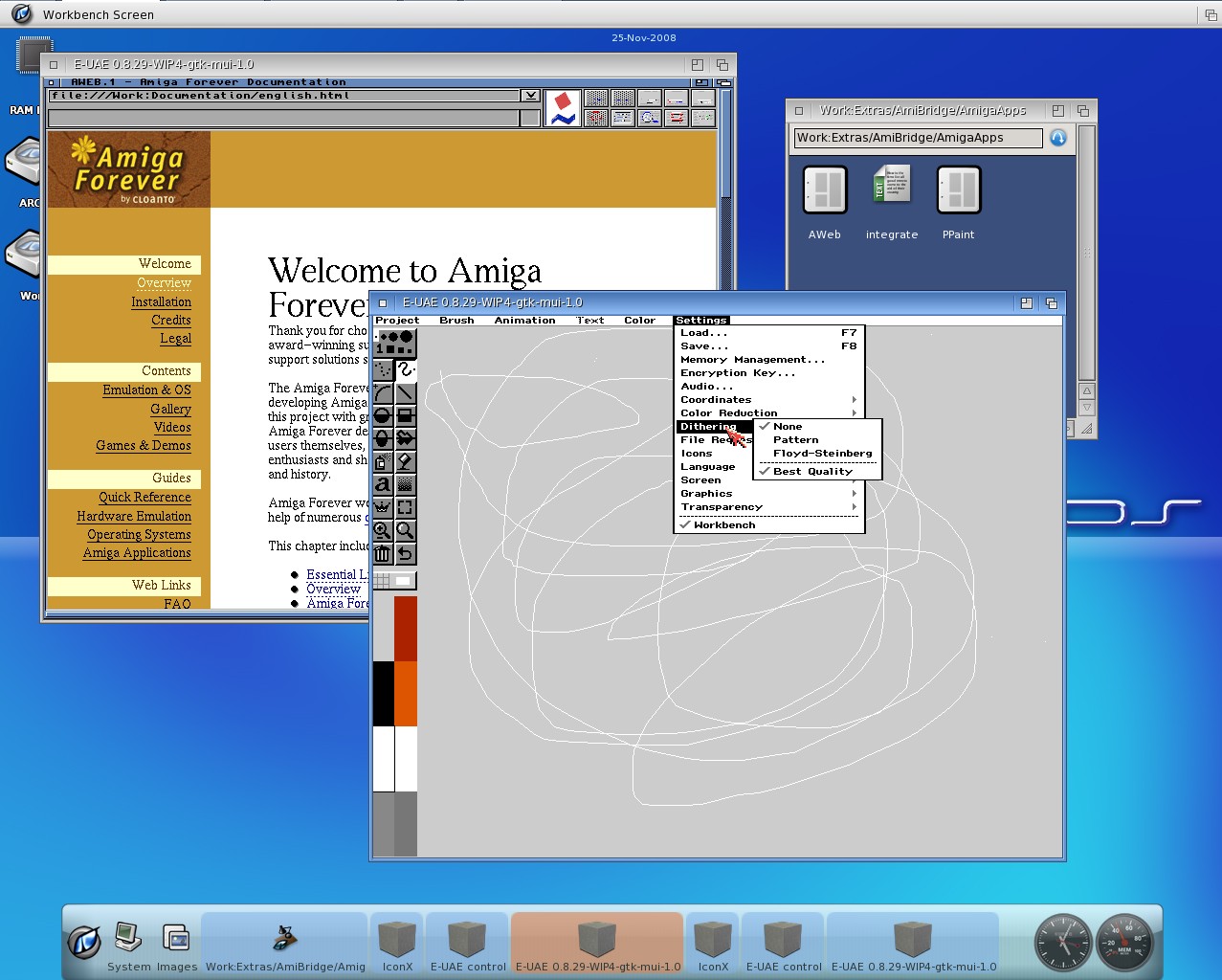Follow the Emulation & OS link
This screenshot has height=980, width=1222.
(147, 390)
